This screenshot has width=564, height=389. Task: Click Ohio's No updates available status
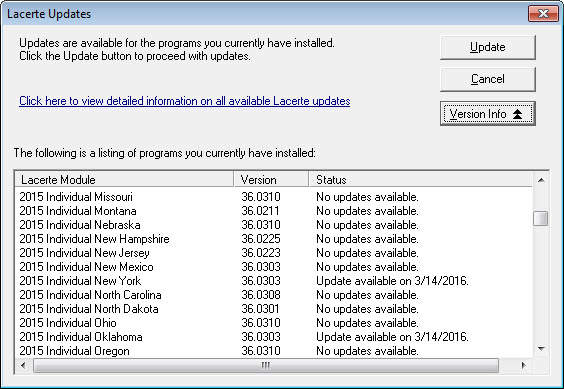(367, 323)
